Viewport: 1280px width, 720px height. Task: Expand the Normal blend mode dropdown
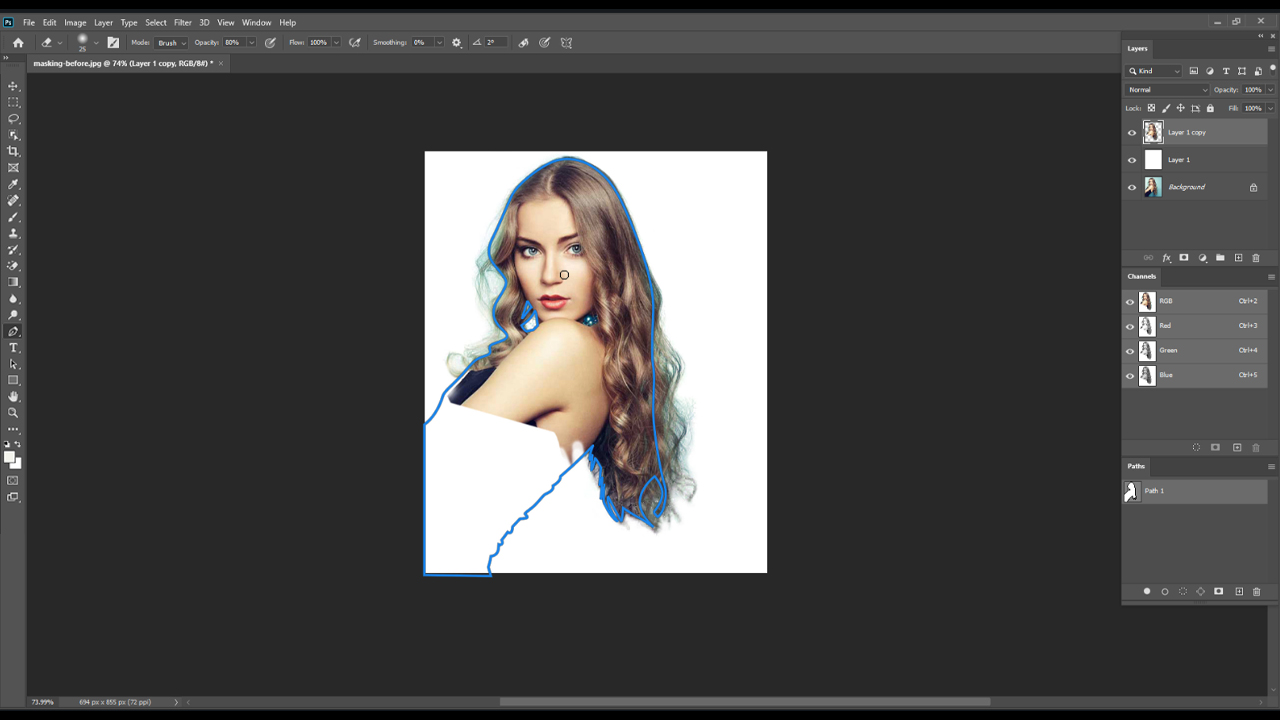point(1168,90)
